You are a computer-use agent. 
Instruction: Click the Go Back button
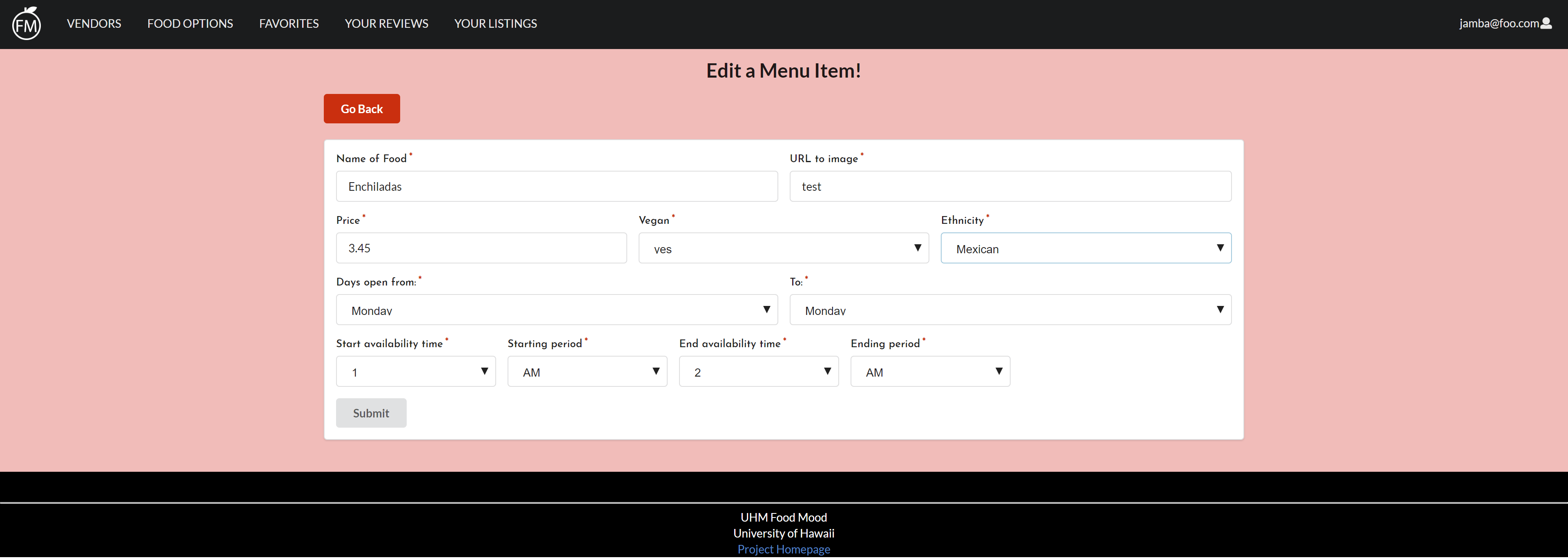pos(361,108)
